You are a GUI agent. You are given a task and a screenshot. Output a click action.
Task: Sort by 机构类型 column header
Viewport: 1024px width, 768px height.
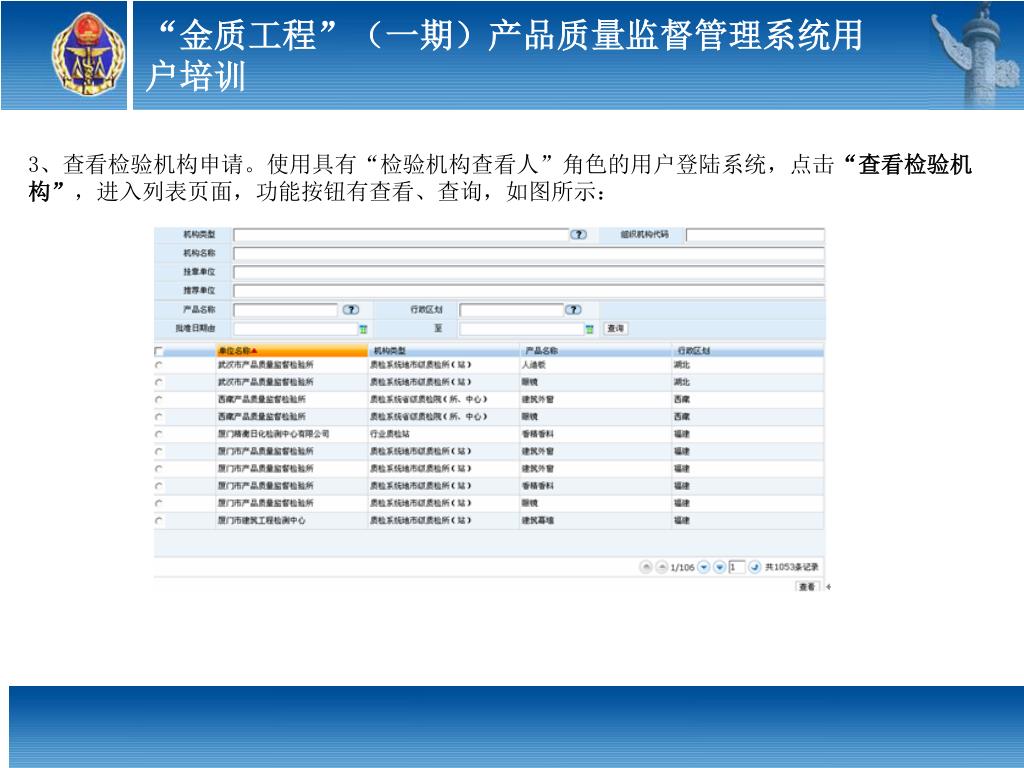tap(443, 351)
